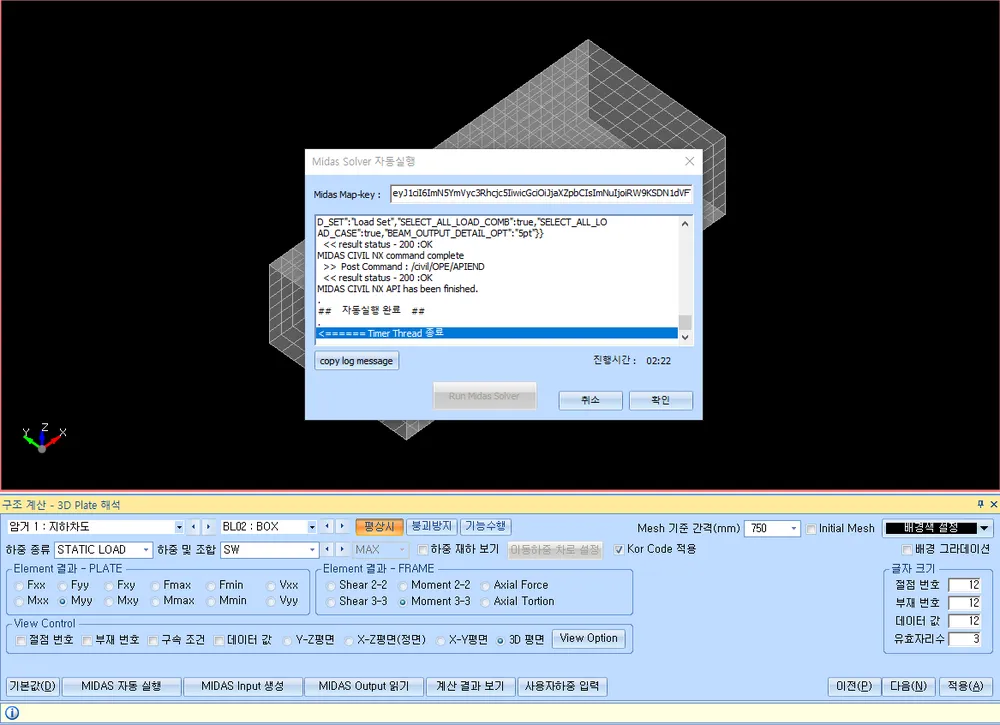The image size is (1000, 725).
Task: Click the info icon in status bar
Action: pos(12,713)
